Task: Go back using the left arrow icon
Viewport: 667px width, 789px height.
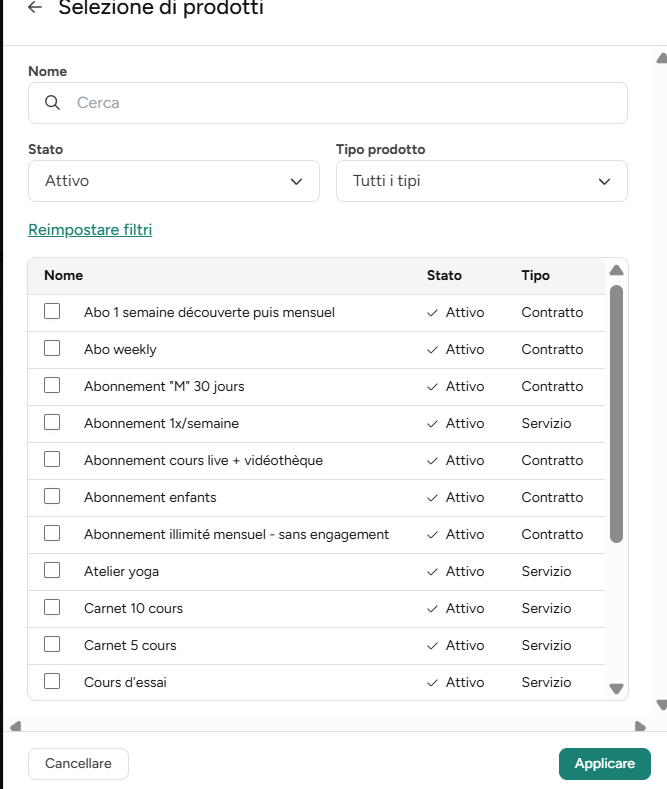Action: [35, 7]
